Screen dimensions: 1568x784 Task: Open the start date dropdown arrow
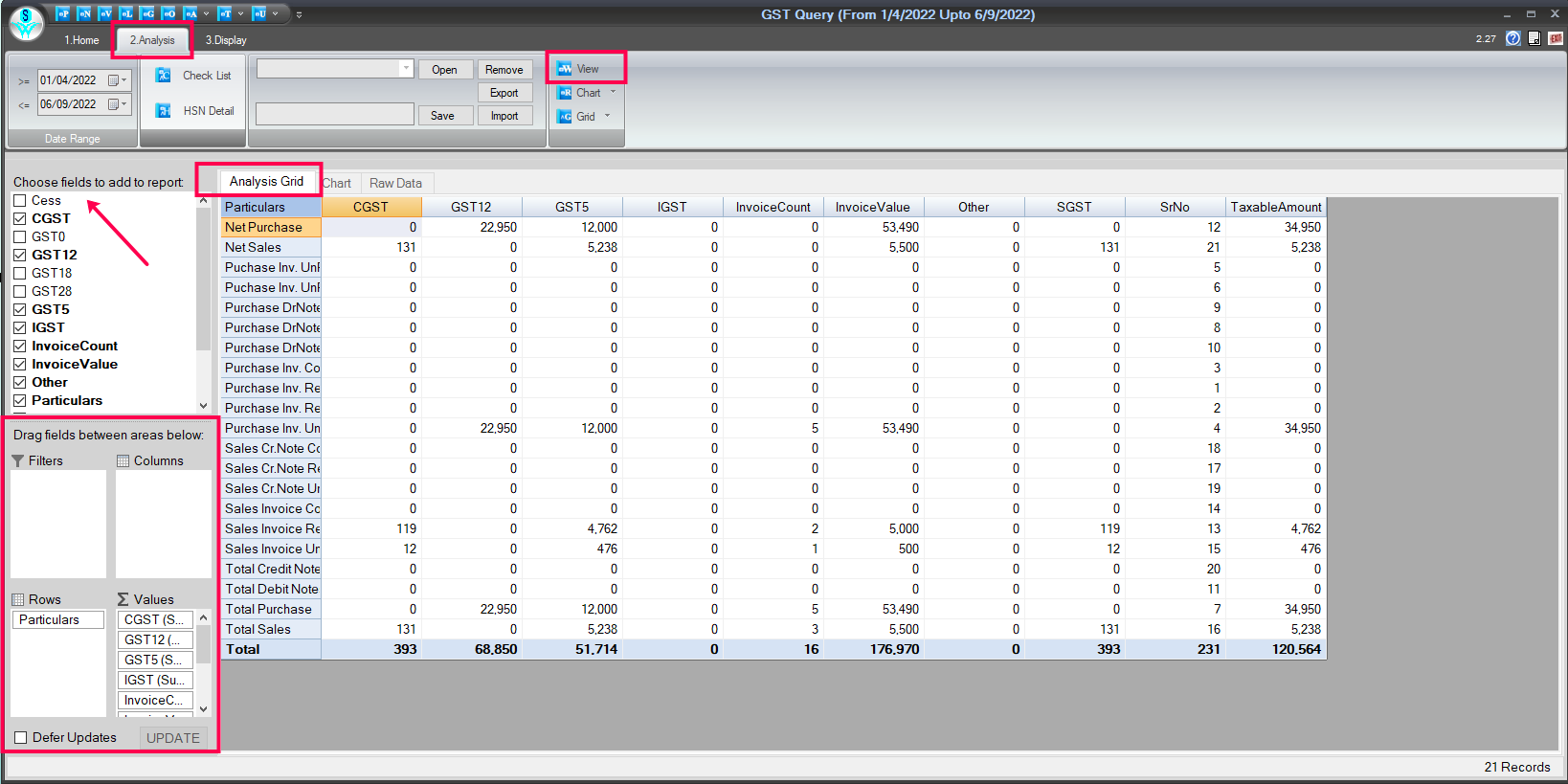pyautogui.click(x=124, y=80)
